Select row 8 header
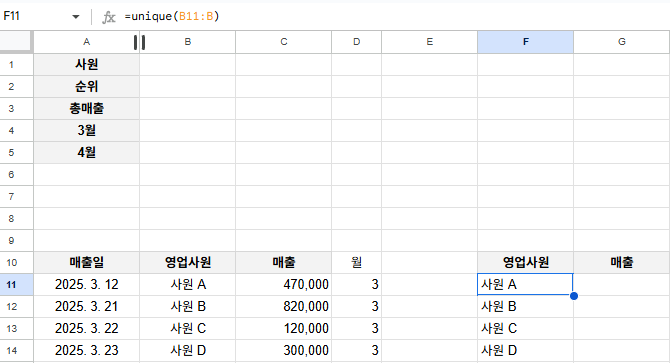 point(16,219)
